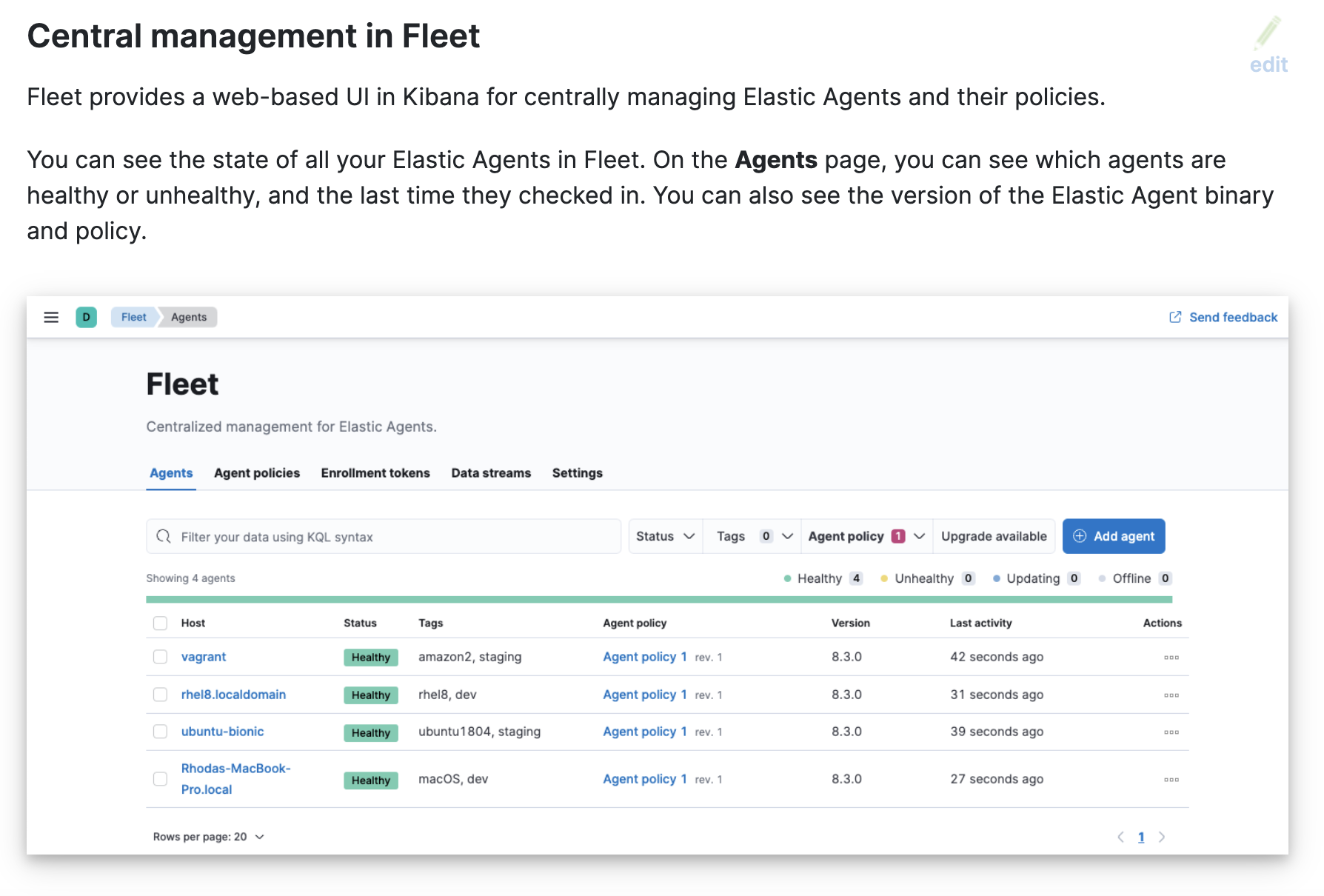Open the actions menu for vagrant host
1324x896 pixels.
(1171, 657)
